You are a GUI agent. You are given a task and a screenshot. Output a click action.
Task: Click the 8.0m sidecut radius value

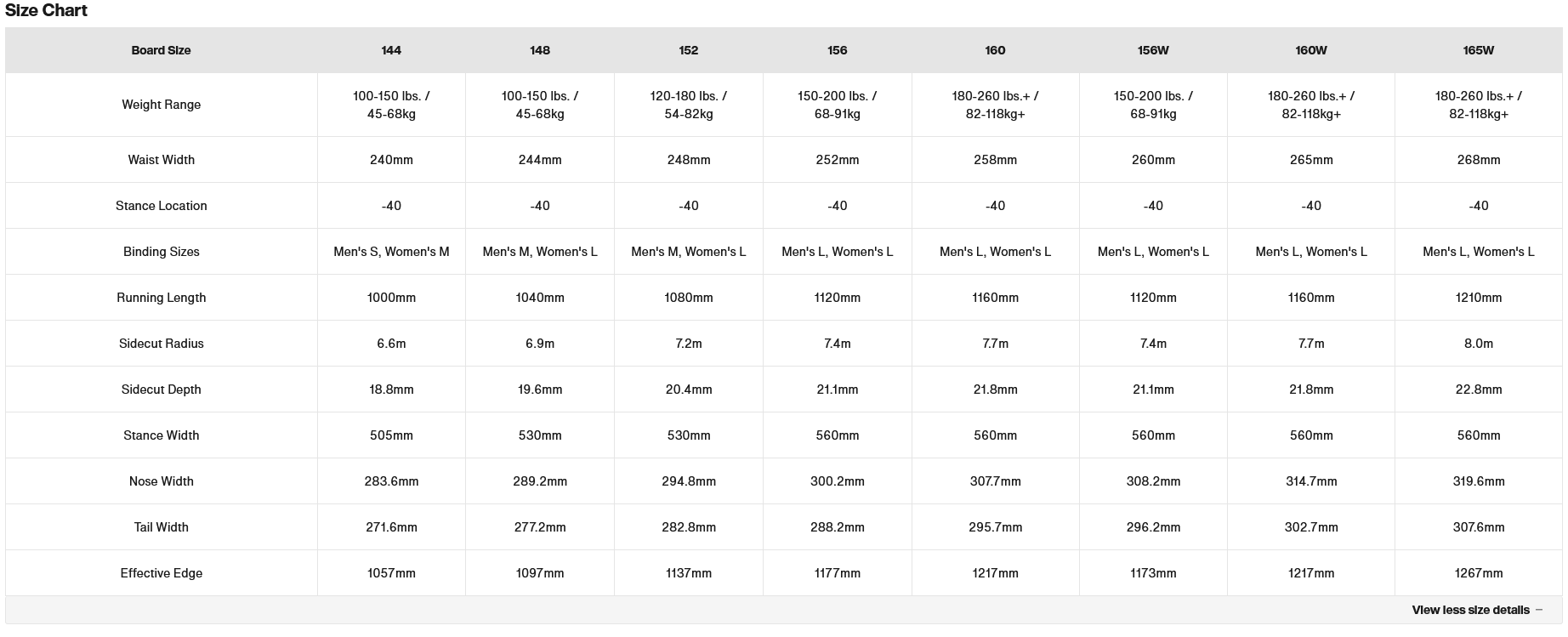click(1478, 344)
